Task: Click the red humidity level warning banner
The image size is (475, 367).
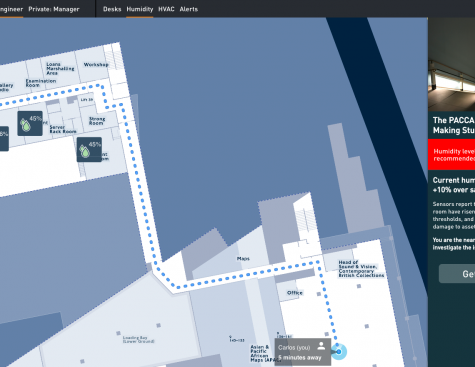Action: click(x=452, y=155)
